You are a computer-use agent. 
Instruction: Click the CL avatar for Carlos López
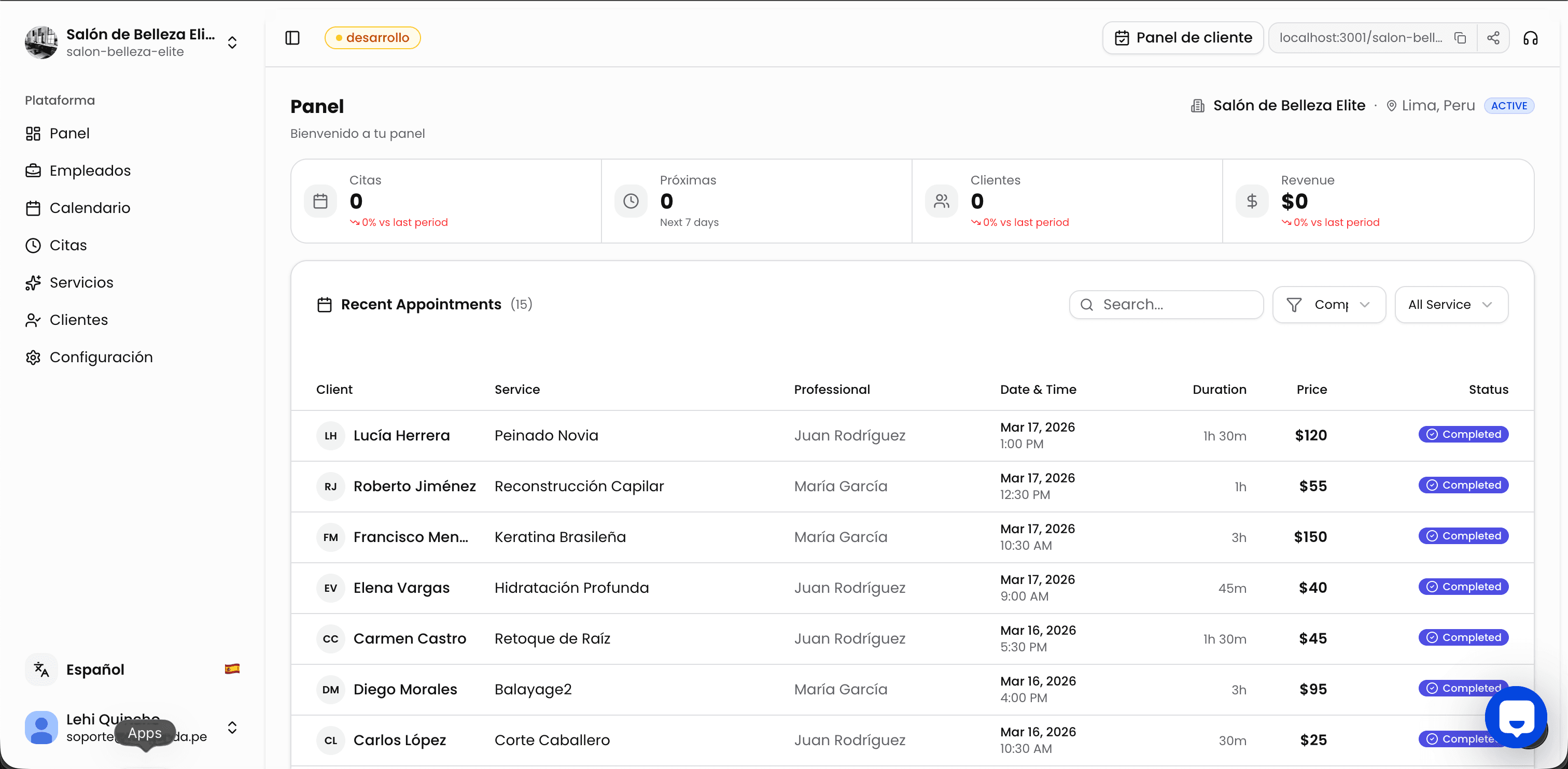point(330,740)
